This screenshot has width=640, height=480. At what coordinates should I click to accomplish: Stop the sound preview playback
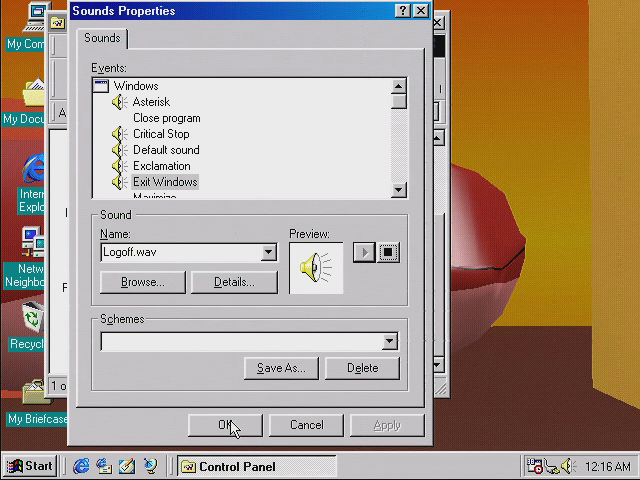click(388, 252)
